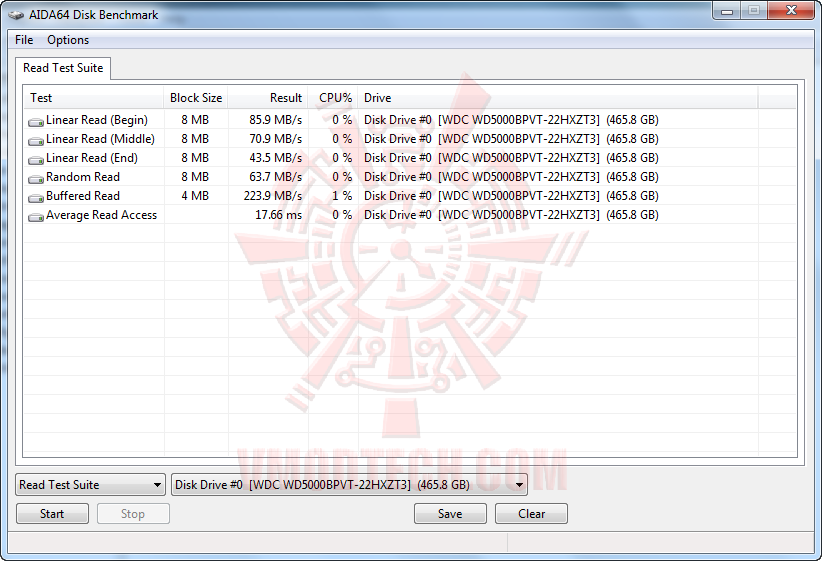Screen dimensions: 822x561
Task: Start the benchmark with the Start button
Action: 52,514
